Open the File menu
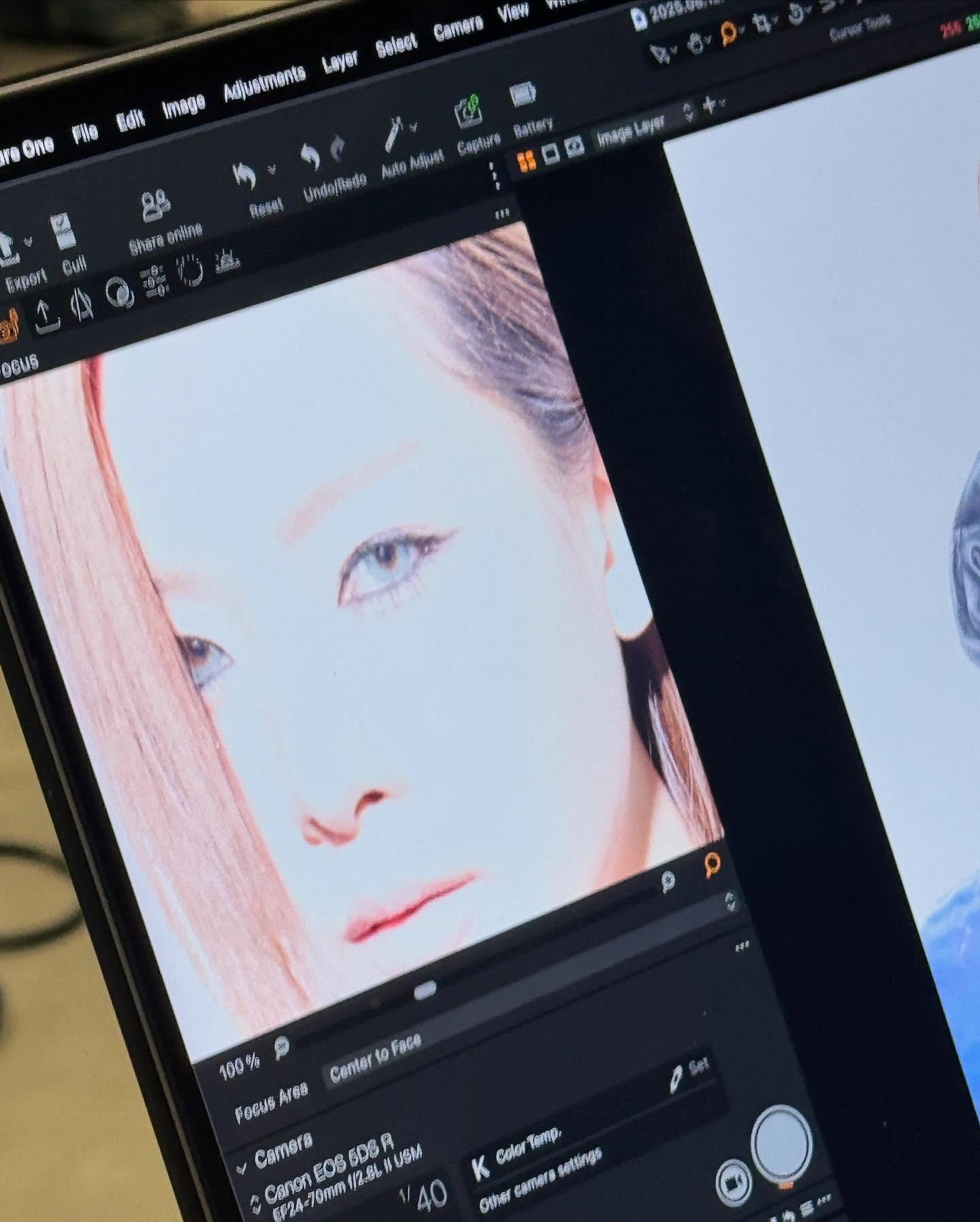The image size is (980, 1222). pyautogui.click(x=85, y=131)
